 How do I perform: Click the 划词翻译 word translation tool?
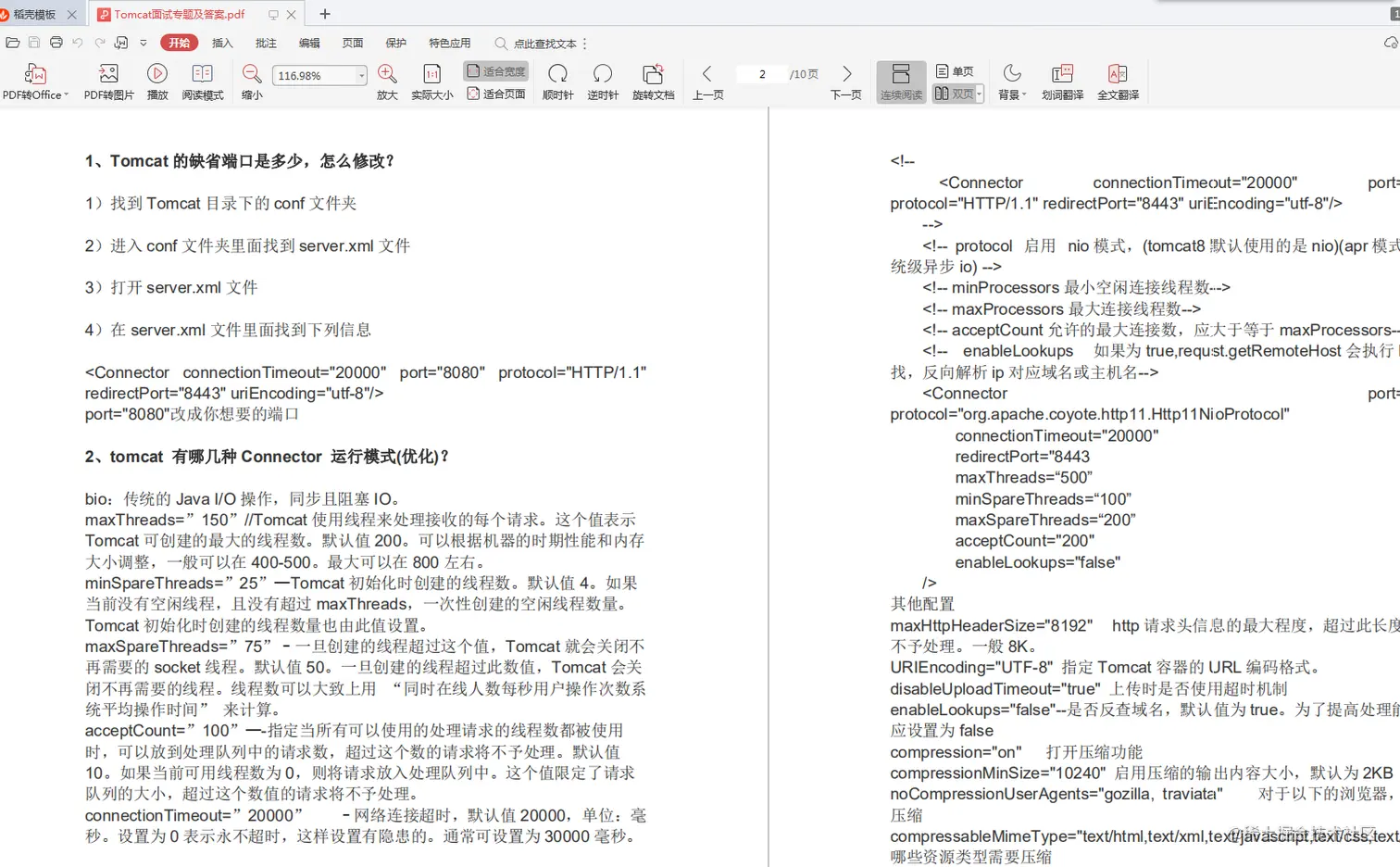point(1062,81)
